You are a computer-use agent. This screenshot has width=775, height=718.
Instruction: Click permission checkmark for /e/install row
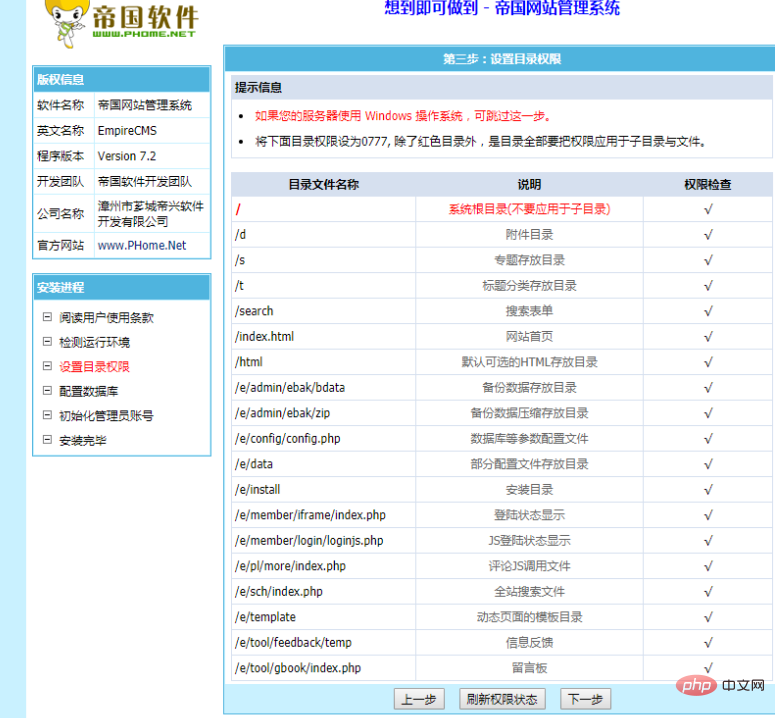707,490
